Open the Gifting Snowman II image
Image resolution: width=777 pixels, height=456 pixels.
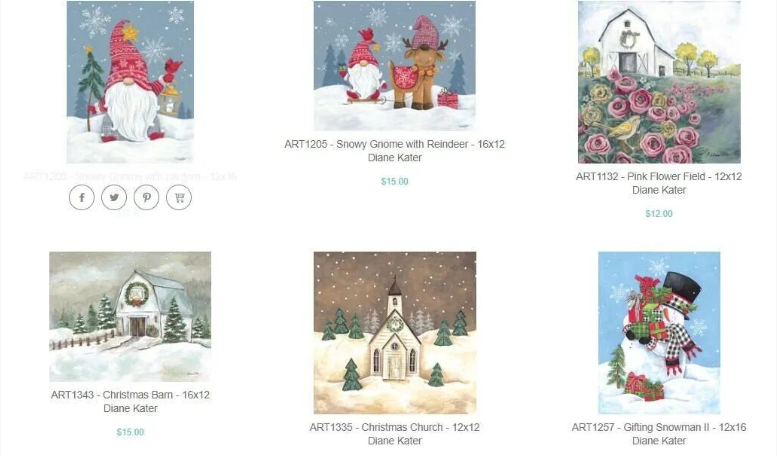coord(659,333)
